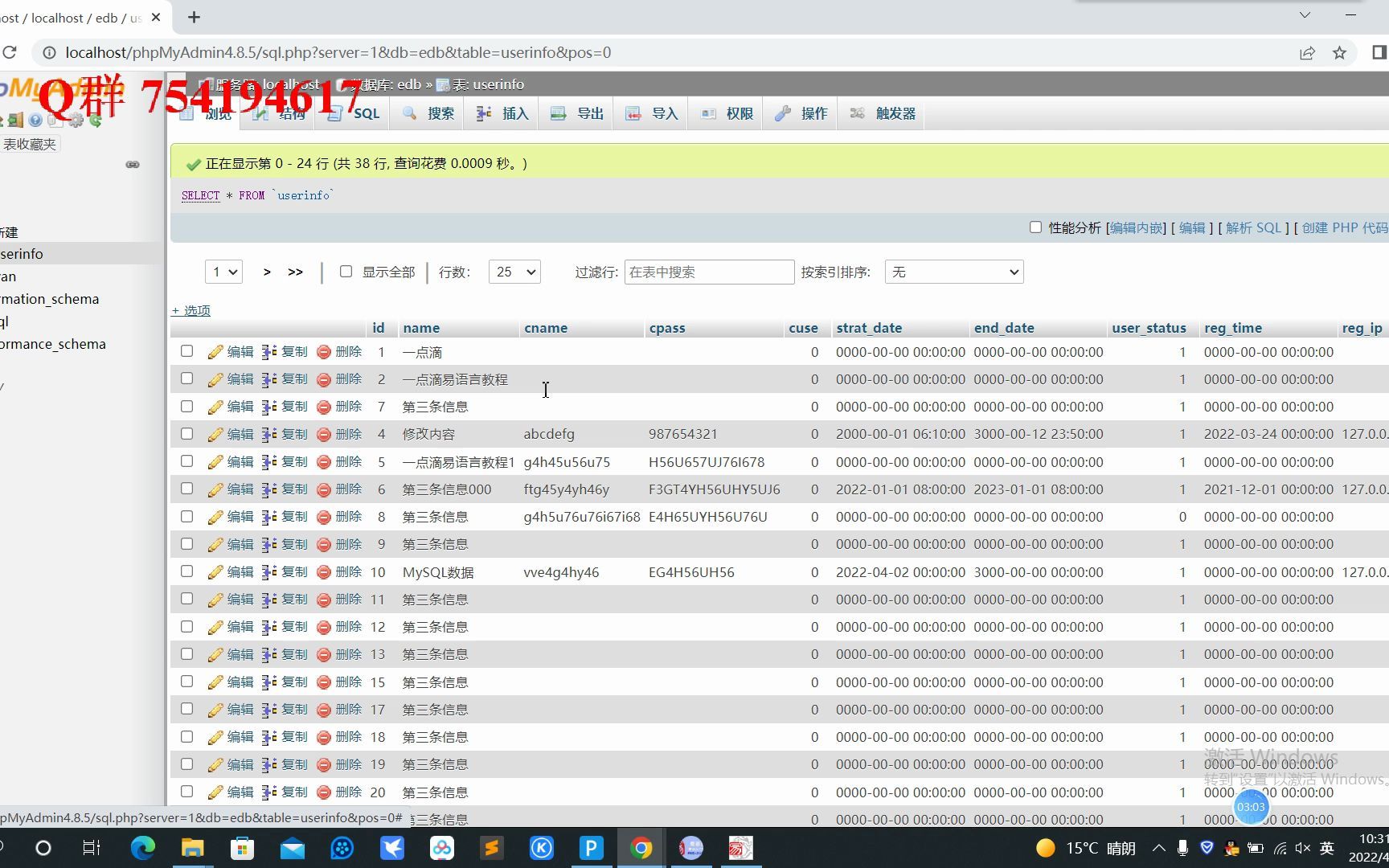
Task: Open table 操作 (Operations)
Action: pyautogui.click(x=800, y=113)
